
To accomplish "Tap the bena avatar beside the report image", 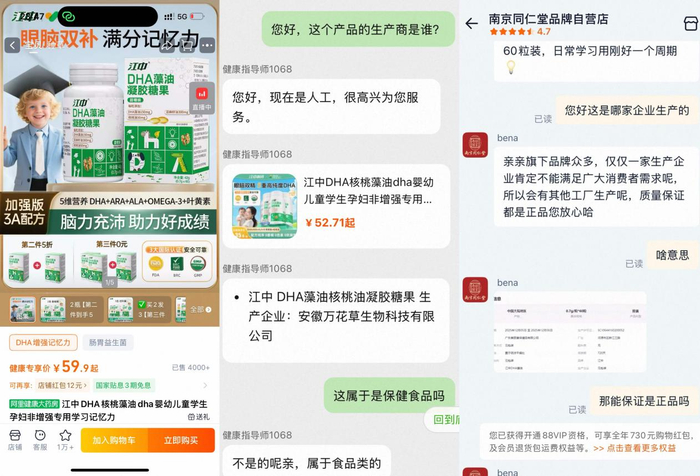I will 475,289.
